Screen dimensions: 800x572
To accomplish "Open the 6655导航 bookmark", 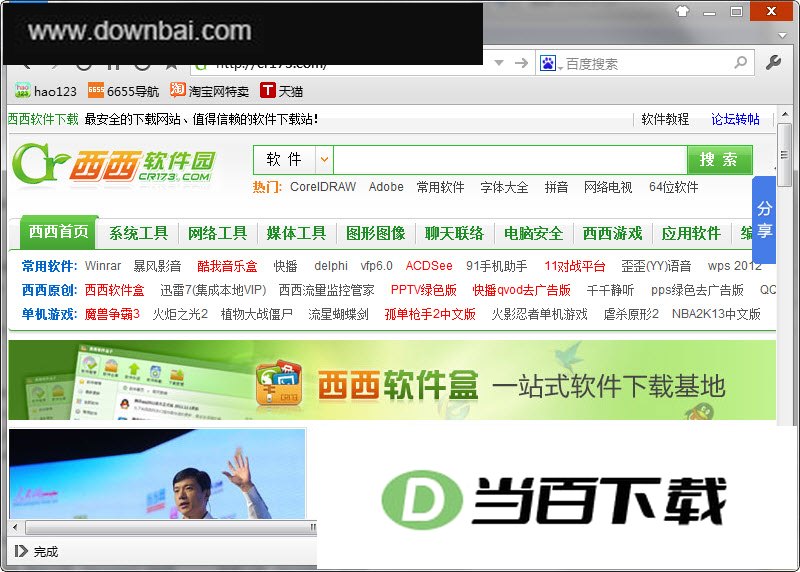I will point(123,91).
